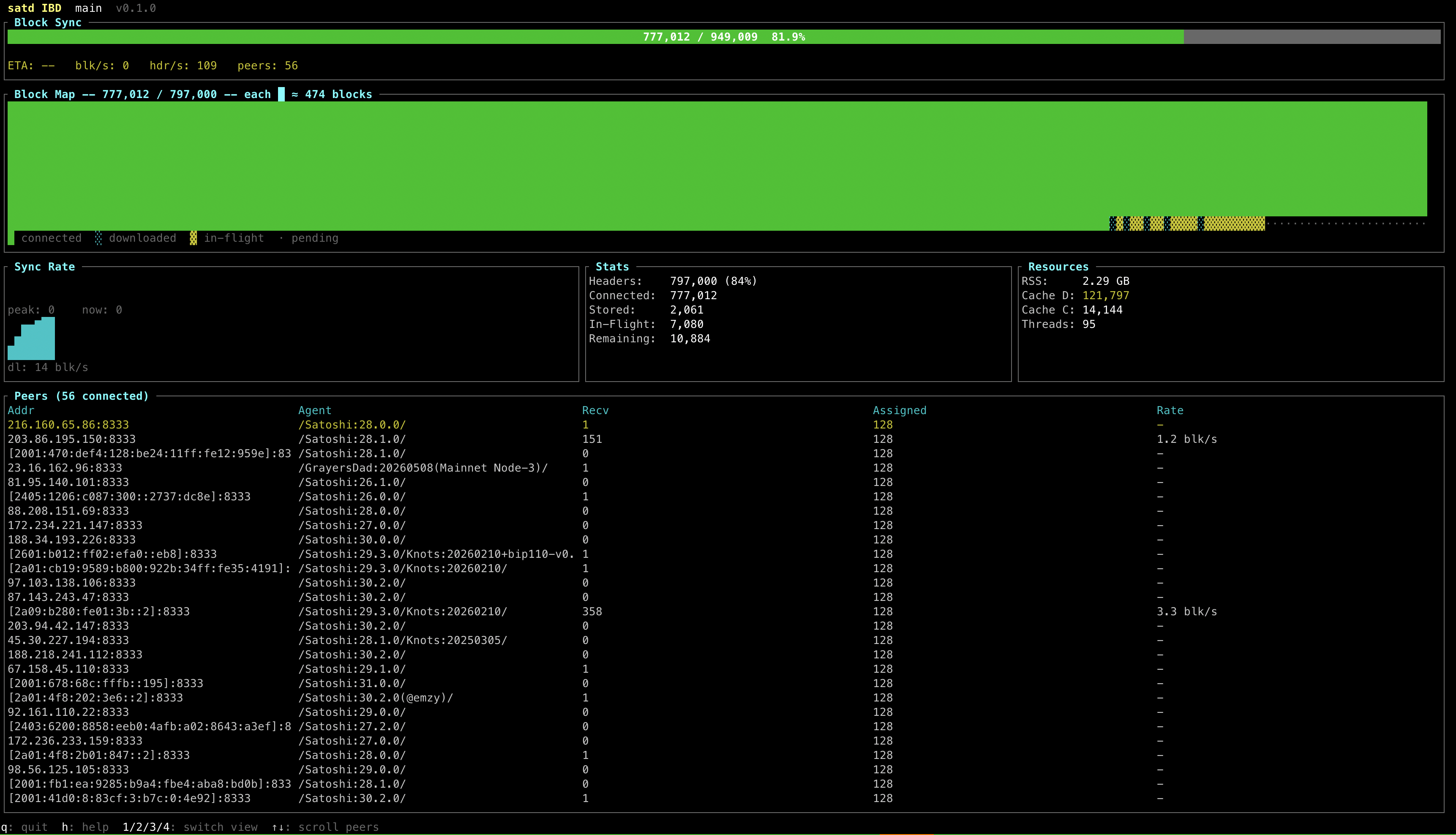Click the Cache C value 14,144
Screen dimensions: 1456x835
pyautogui.click(x=1102, y=310)
